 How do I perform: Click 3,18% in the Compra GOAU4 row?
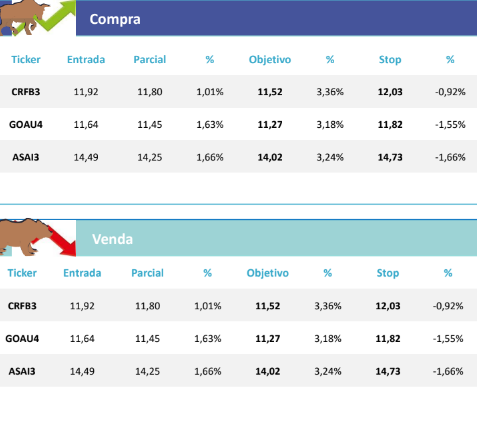click(330, 124)
